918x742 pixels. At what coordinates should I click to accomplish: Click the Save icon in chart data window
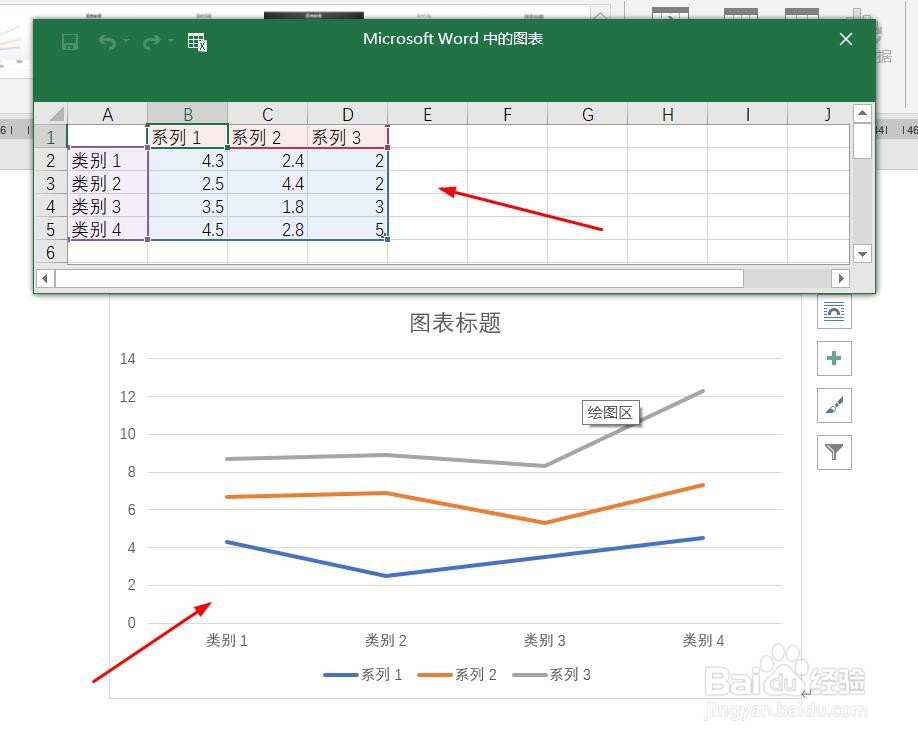[x=70, y=42]
